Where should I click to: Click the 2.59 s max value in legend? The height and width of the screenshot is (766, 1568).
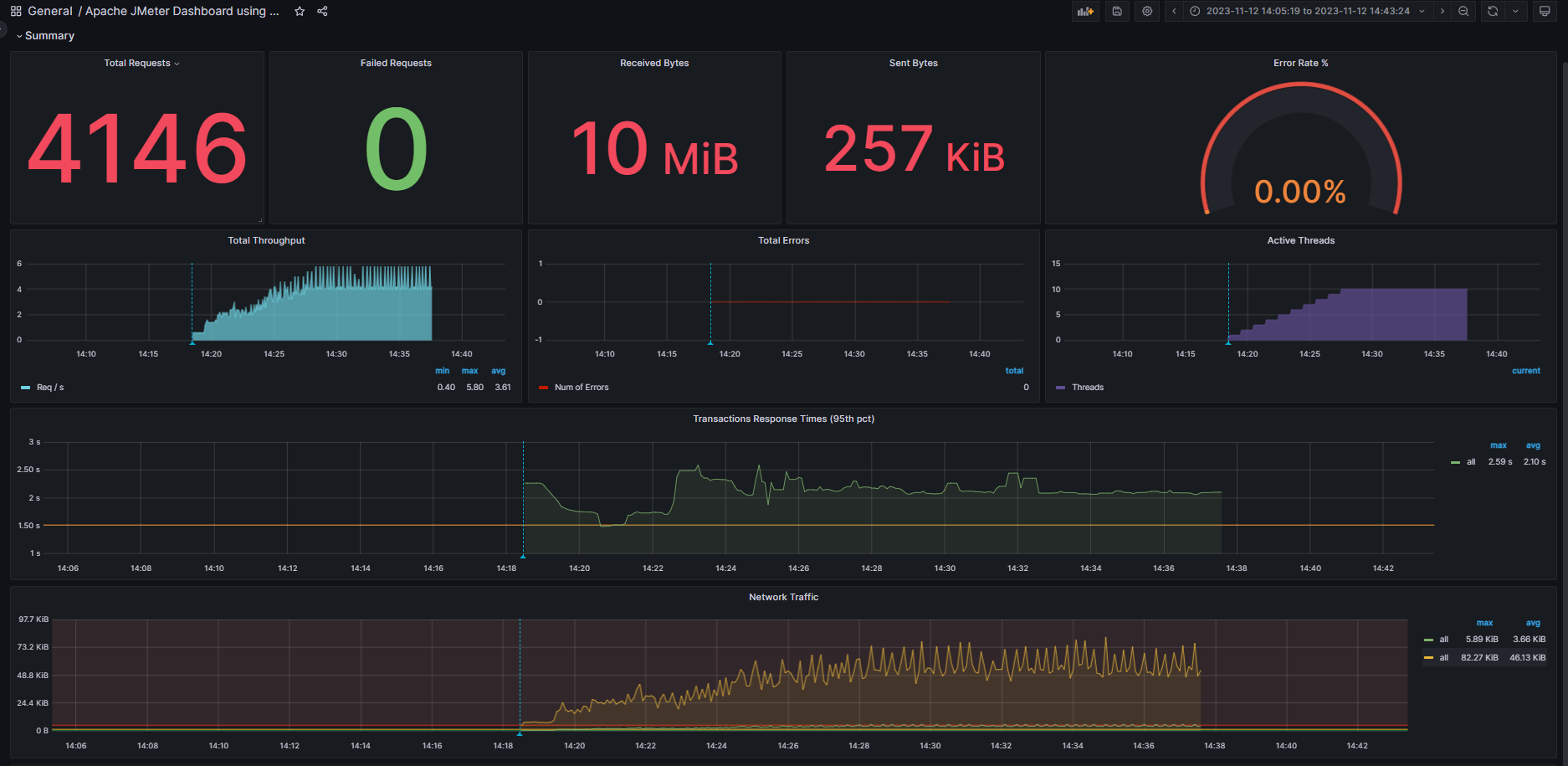[x=1499, y=462]
